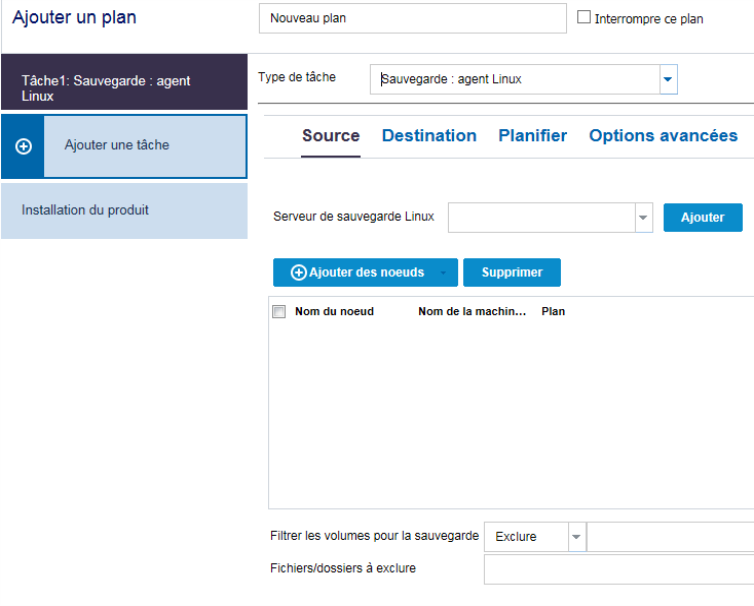This screenshot has width=754, height=606.
Task: Click the Ajouter button next to server field
Action: coord(703,217)
